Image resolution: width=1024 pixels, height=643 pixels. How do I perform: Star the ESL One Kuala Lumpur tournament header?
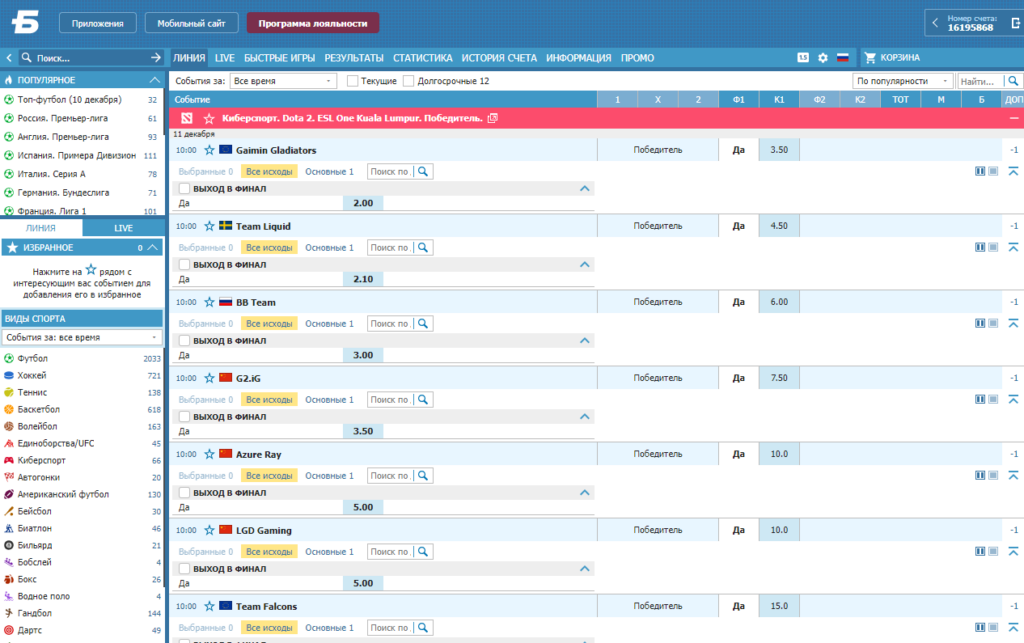tap(209, 118)
